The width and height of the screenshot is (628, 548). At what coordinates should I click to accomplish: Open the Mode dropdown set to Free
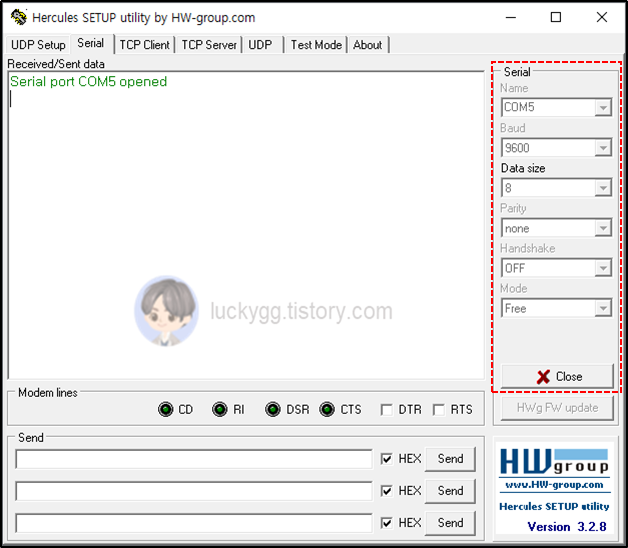[602, 308]
